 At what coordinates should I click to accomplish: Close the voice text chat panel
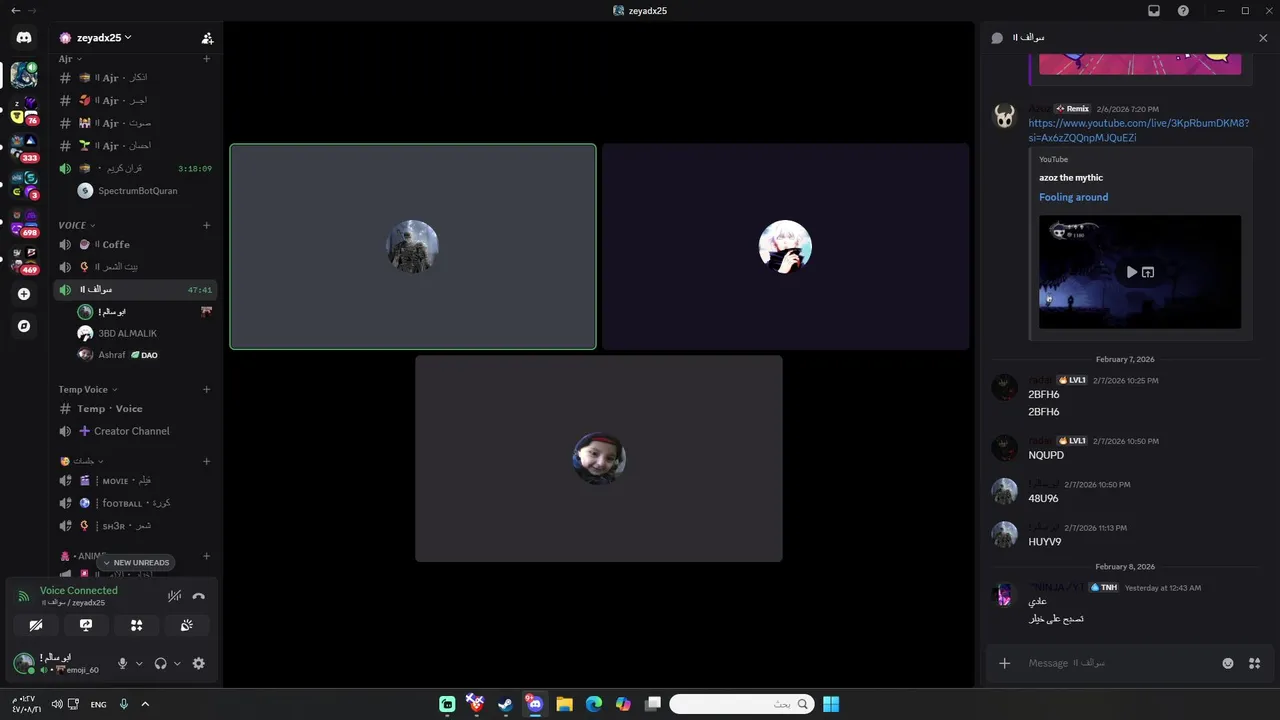tap(1263, 38)
